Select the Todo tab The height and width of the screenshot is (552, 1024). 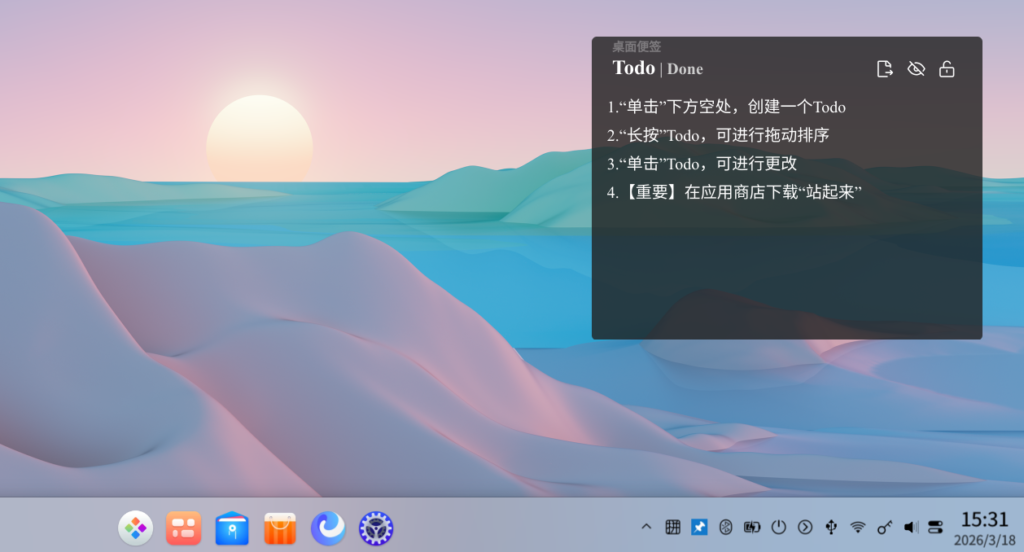click(x=633, y=68)
